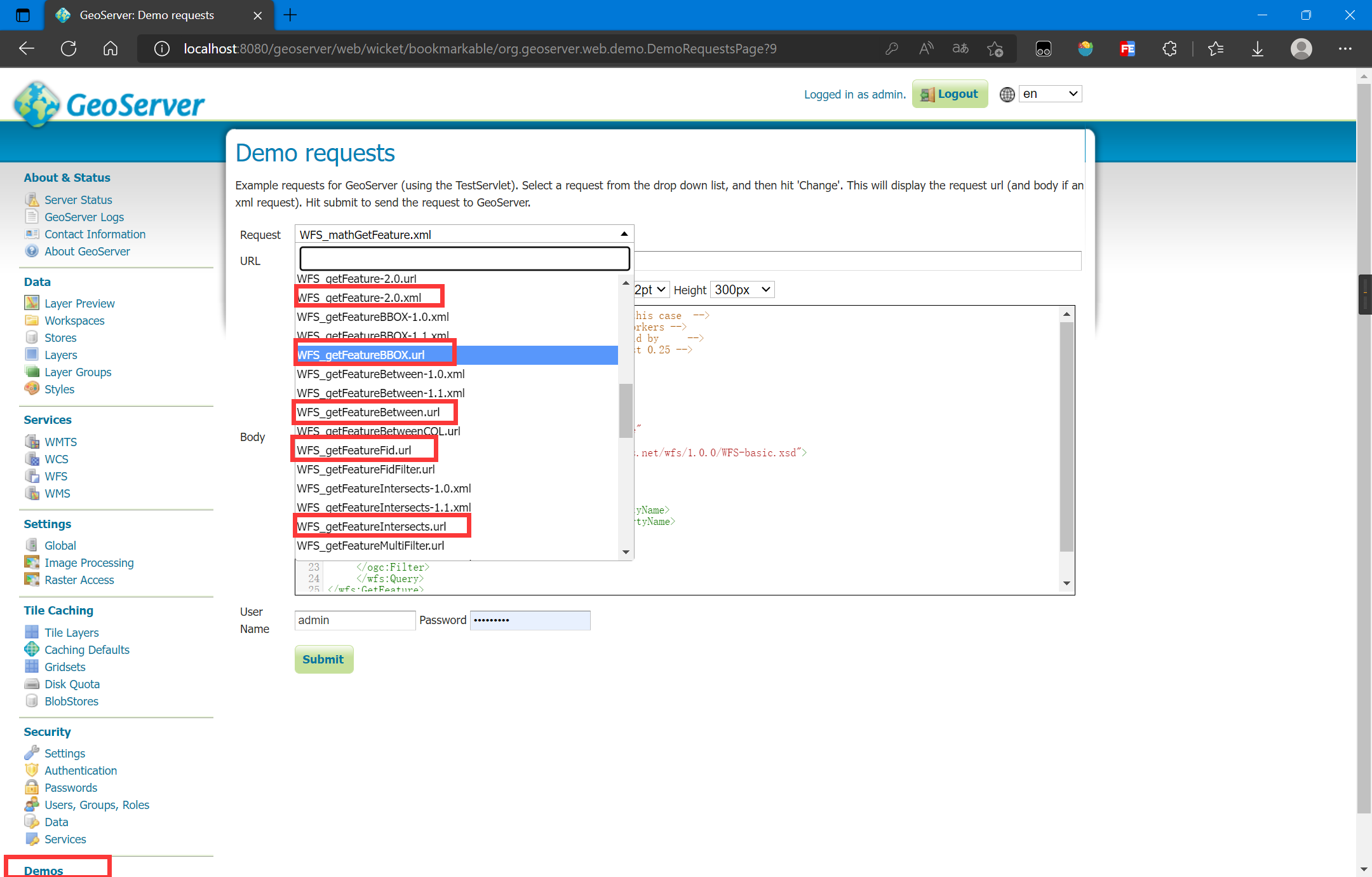Image resolution: width=1372 pixels, height=877 pixels.
Task: Open the font size dropdown ending in 2pt
Action: click(652, 290)
